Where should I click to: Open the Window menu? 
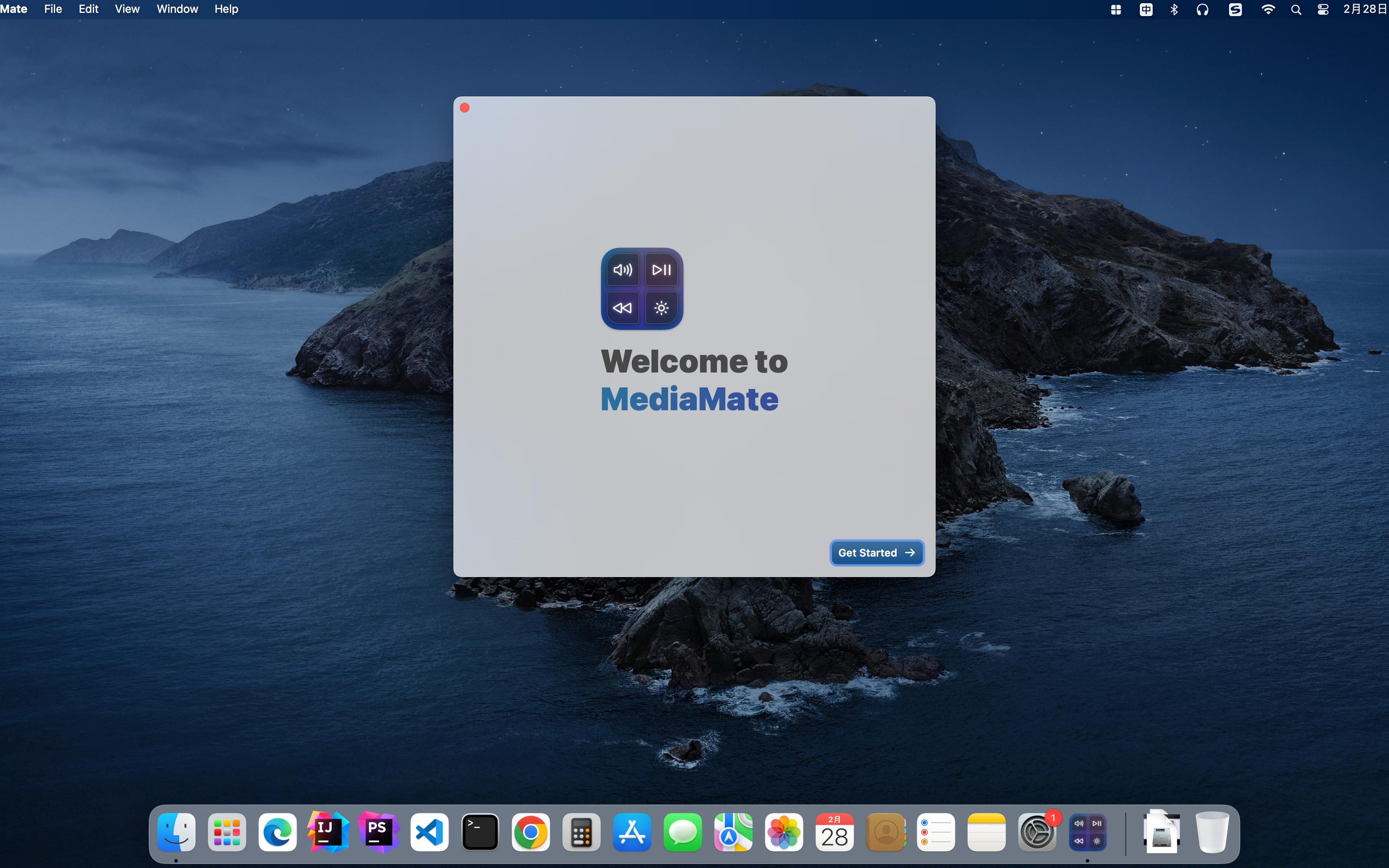[x=177, y=9]
